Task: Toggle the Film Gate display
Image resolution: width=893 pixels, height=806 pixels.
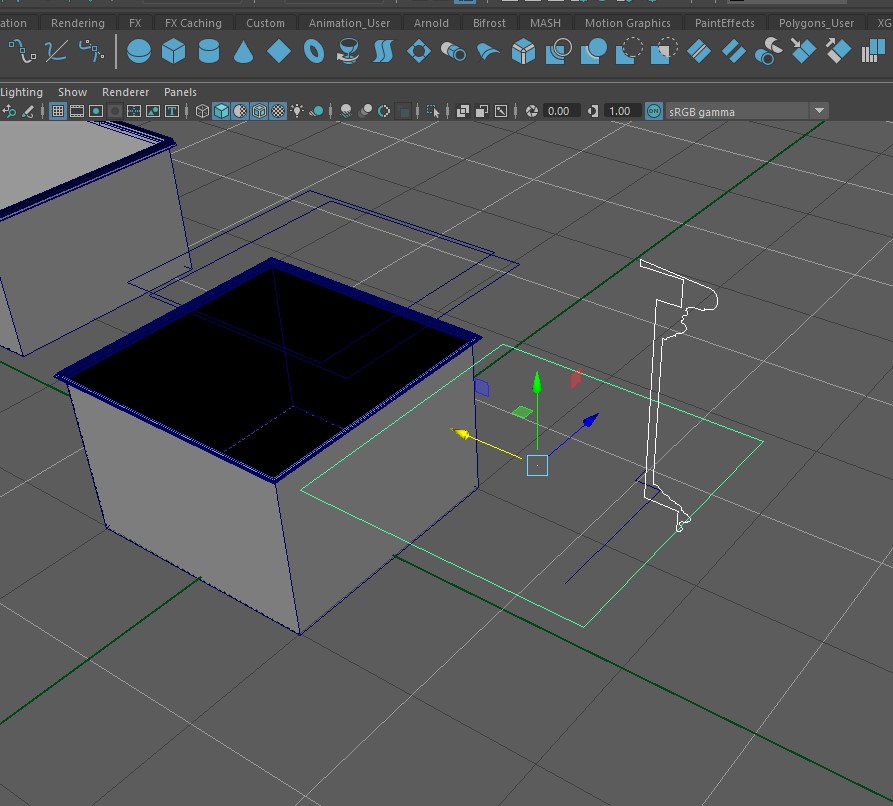Action: pos(76,111)
